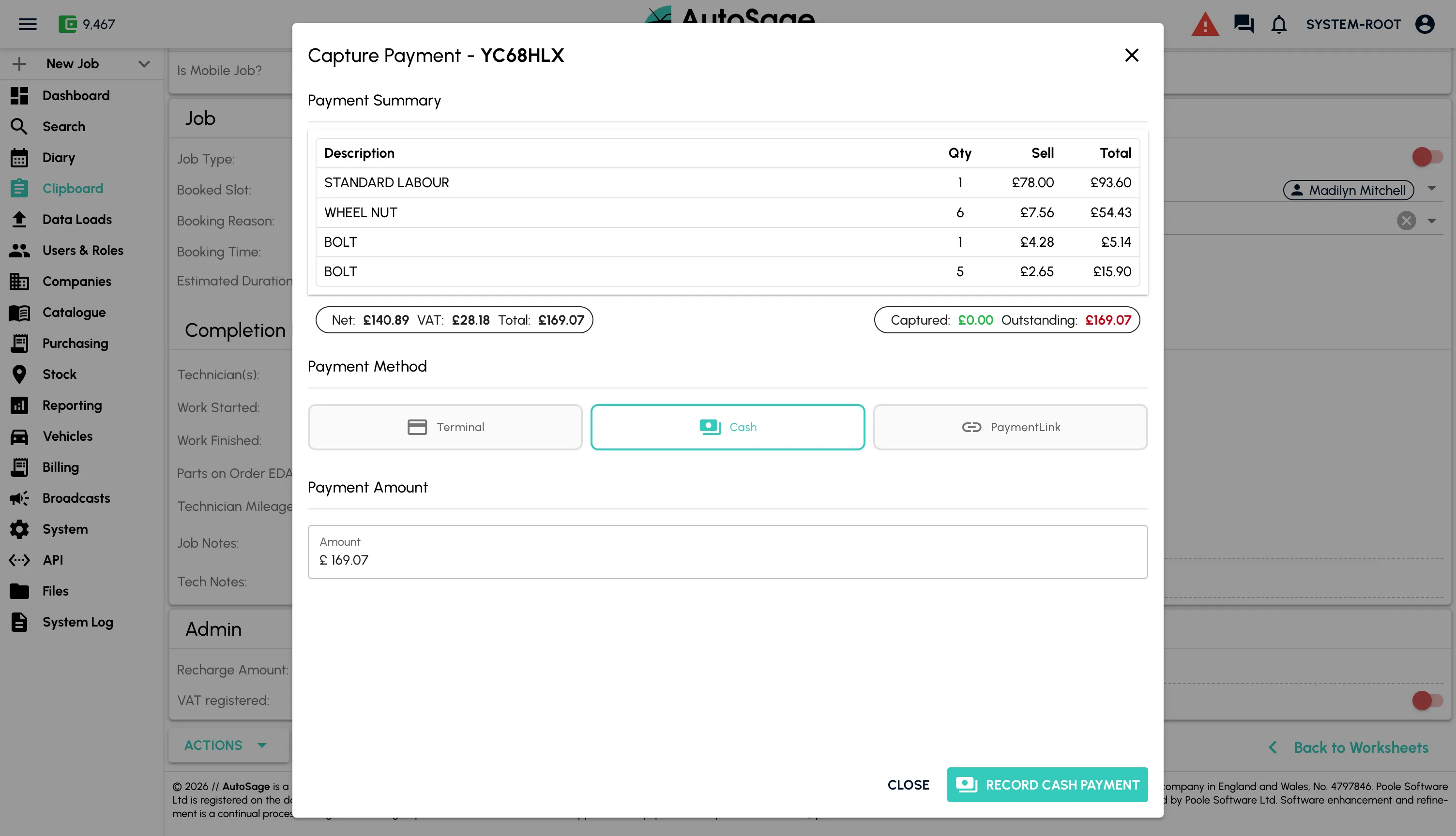This screenshot has width=1456, height=836.
Task: Click the Users & Roles people icon
Action: click(19, 250)
